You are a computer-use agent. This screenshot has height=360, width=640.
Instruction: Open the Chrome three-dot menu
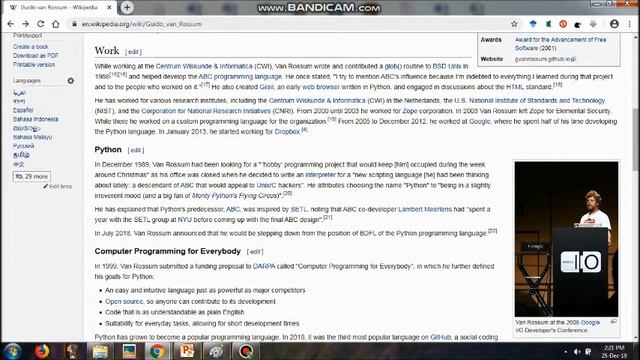pyautogui.click(x=630, y=24)
